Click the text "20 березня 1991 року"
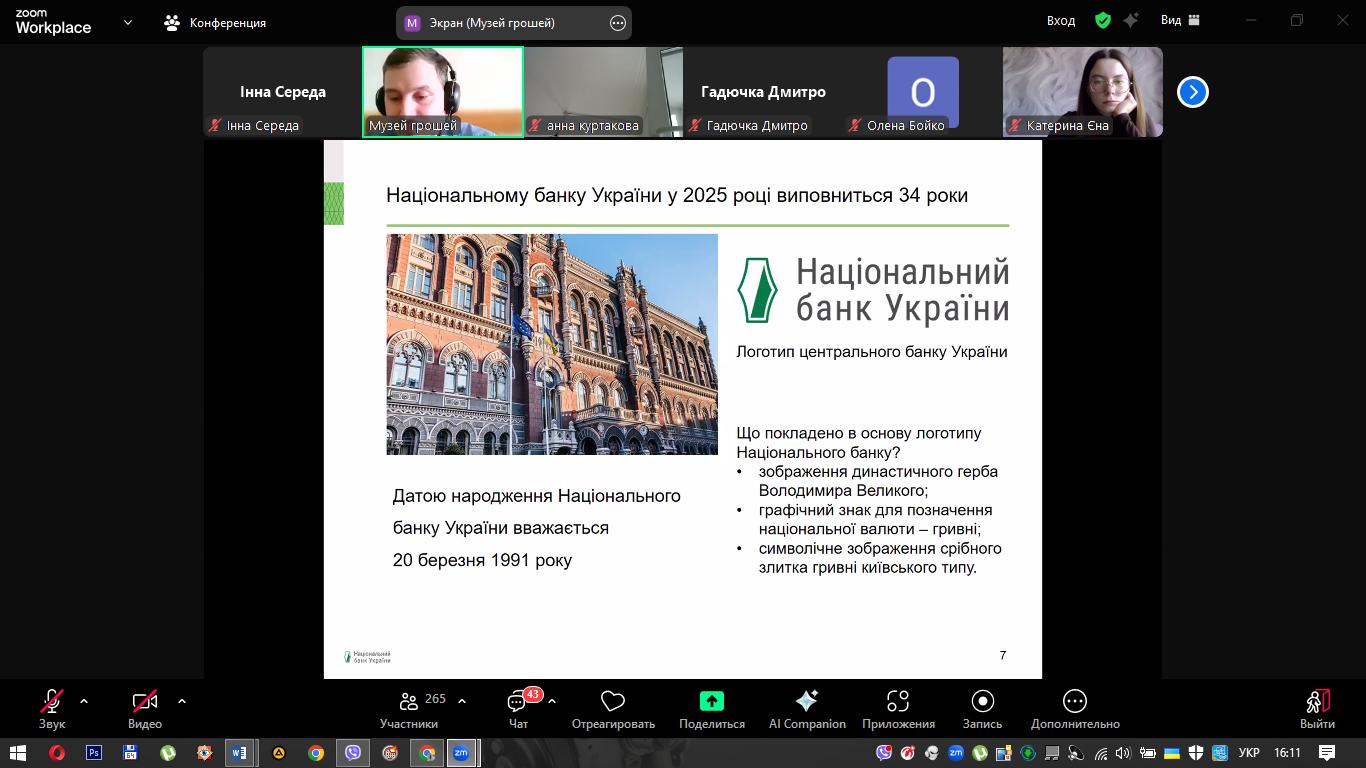The width and height of the screenshot is (1366, 768). click(x=482, y=560)
